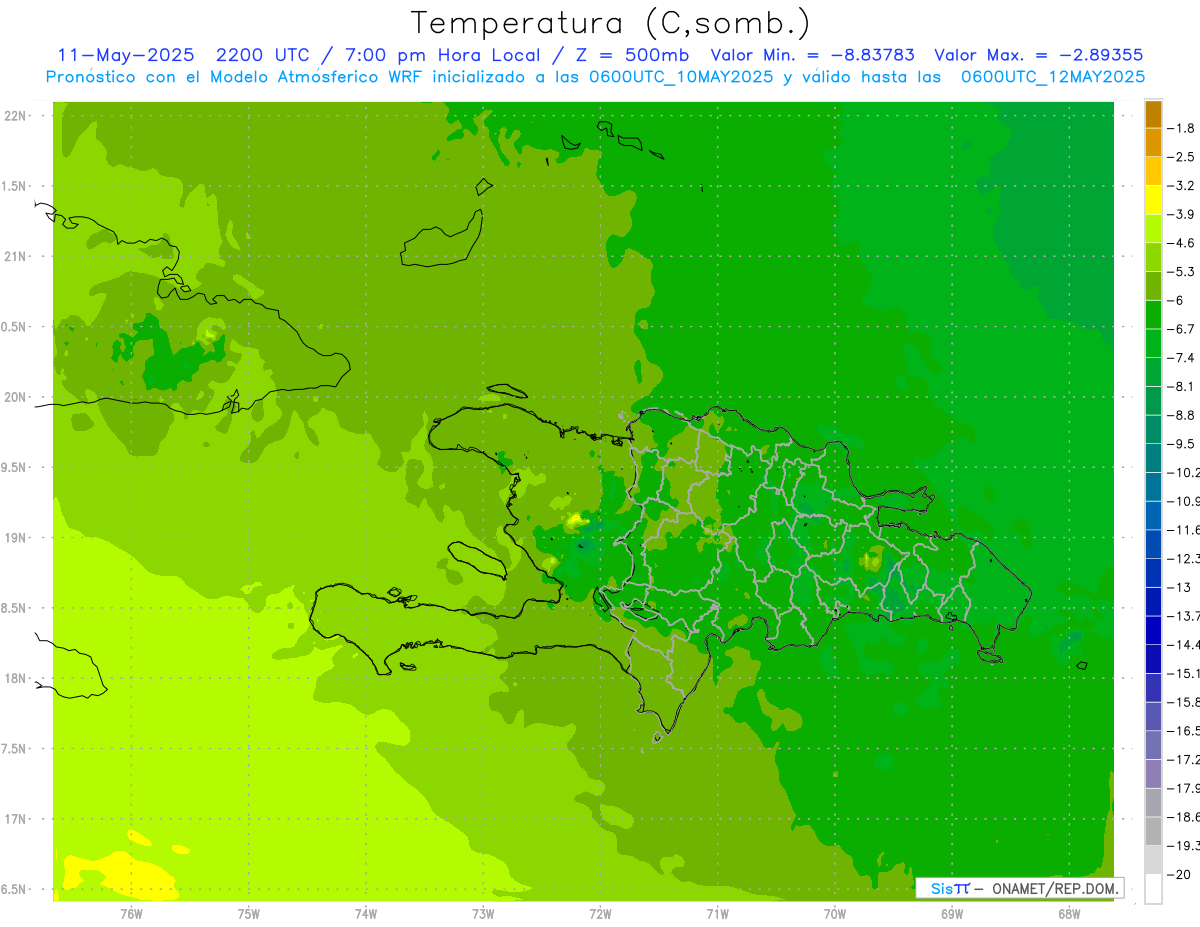Click the '-14.4' colorbar value

(1184, 644)
